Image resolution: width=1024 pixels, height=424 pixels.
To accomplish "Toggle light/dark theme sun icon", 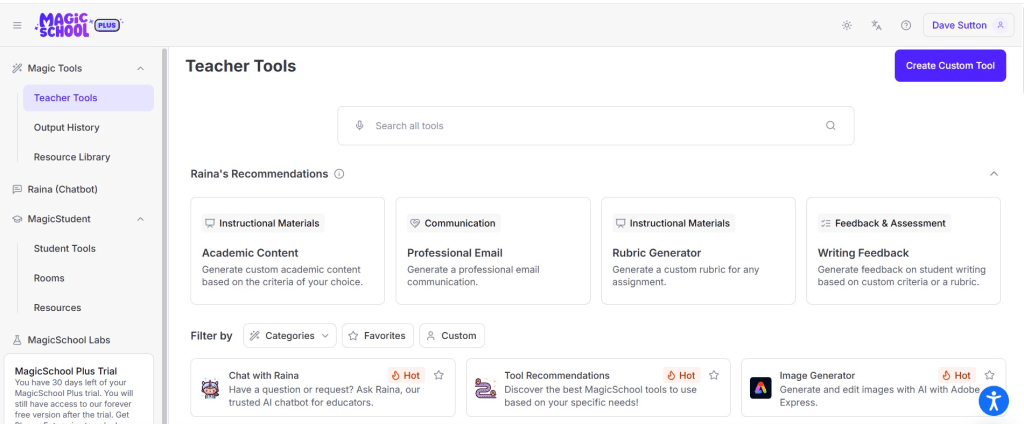I will 847,25.
